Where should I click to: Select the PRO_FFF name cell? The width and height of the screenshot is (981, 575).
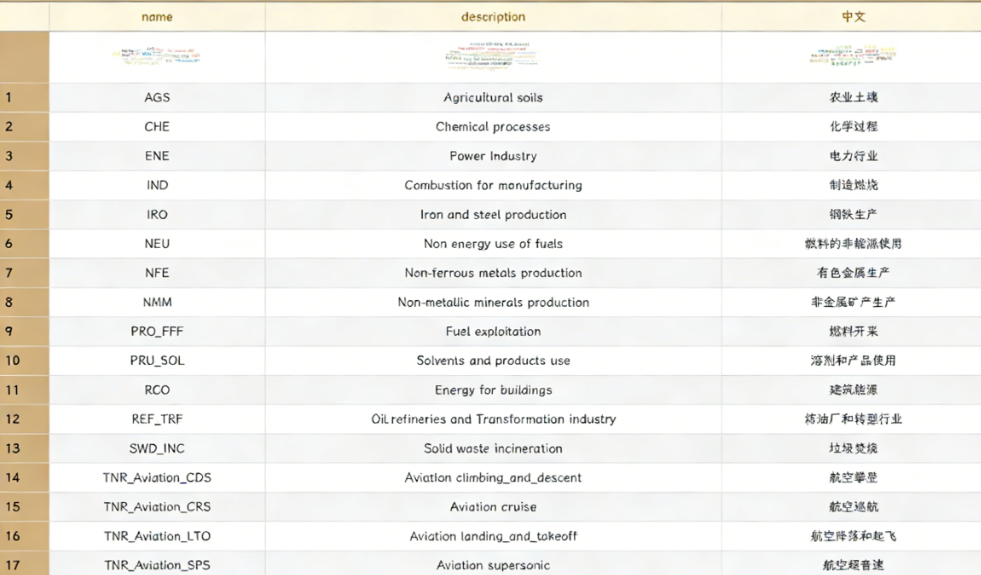click(x=157, y=332)
